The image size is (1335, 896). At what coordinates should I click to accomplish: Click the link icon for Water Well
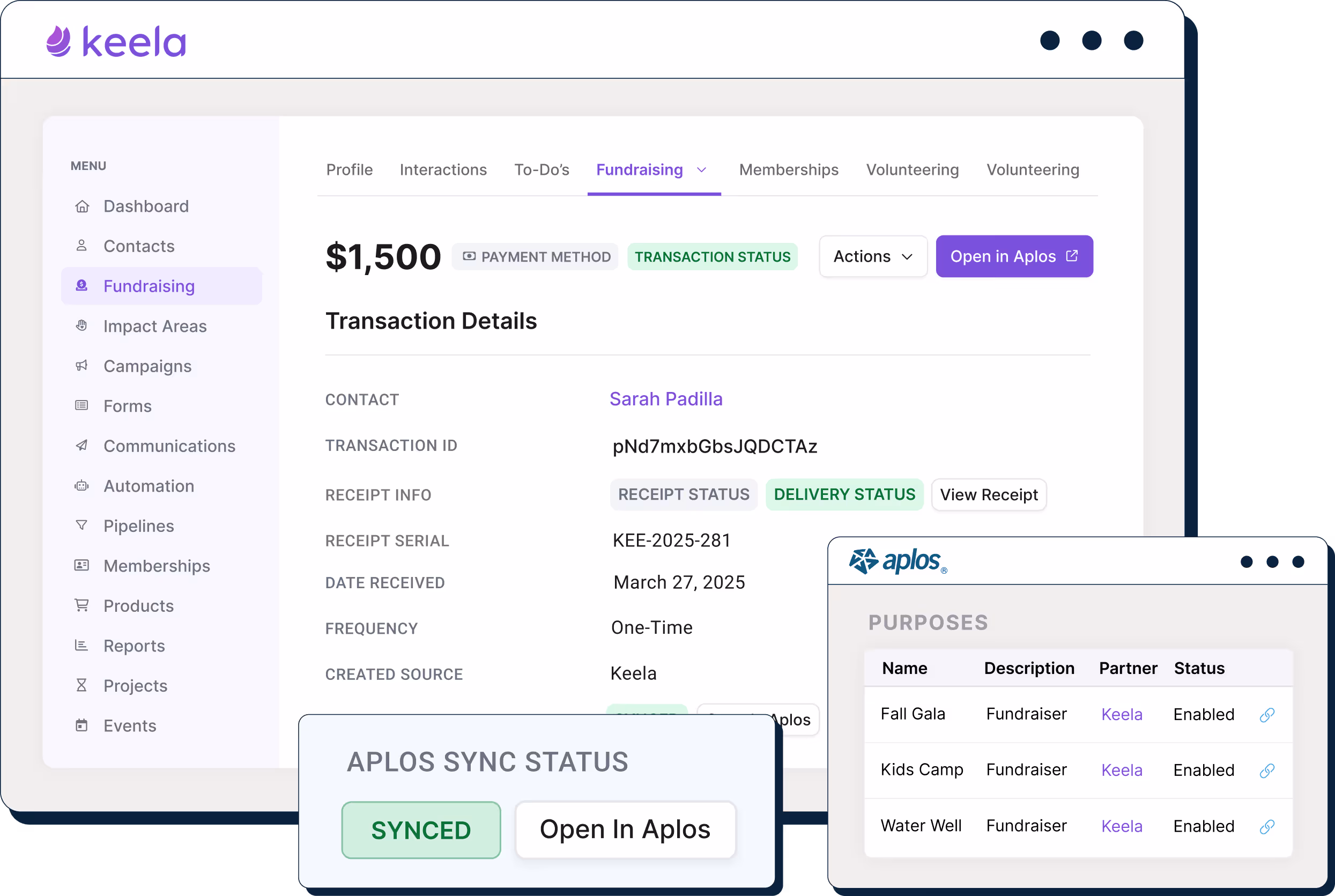point(1267,827)
